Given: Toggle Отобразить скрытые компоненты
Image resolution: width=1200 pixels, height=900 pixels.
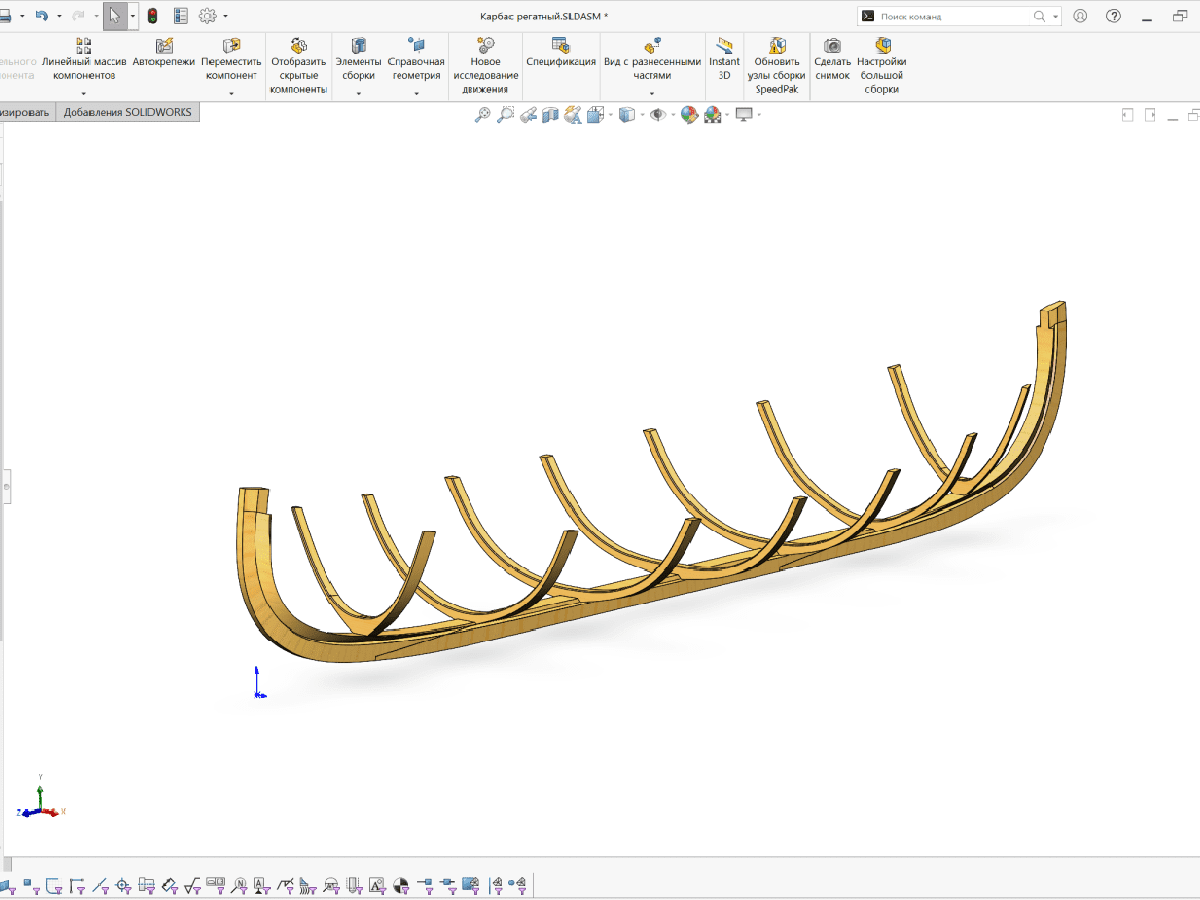Looking at the screenshot, I should [x=298, y=66].
